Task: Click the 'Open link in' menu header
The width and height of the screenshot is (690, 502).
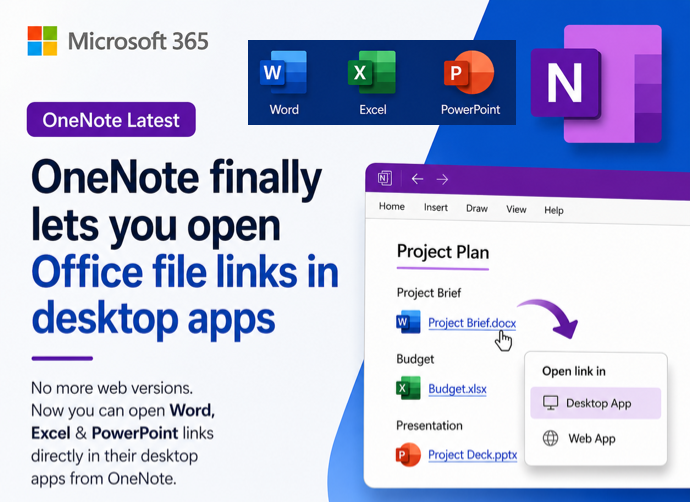Action: pos(574,371)
